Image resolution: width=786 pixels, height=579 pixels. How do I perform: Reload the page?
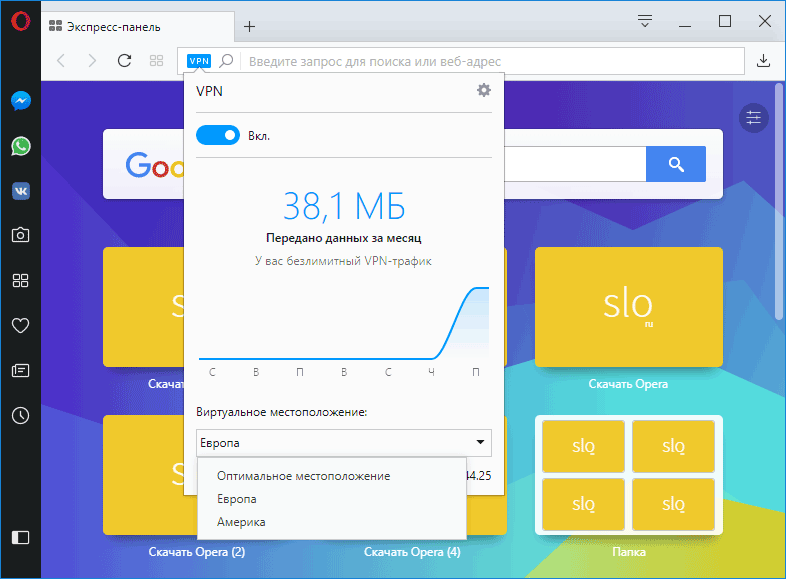click(124, 61)
